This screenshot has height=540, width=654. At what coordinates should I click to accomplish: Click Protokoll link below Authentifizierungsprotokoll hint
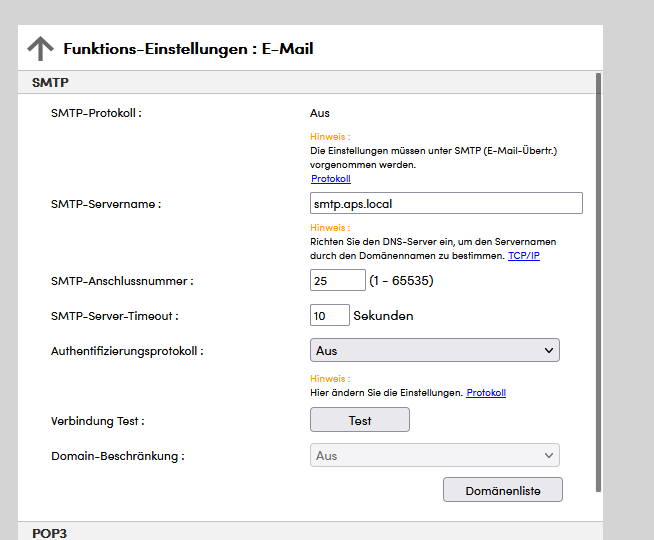486,393
